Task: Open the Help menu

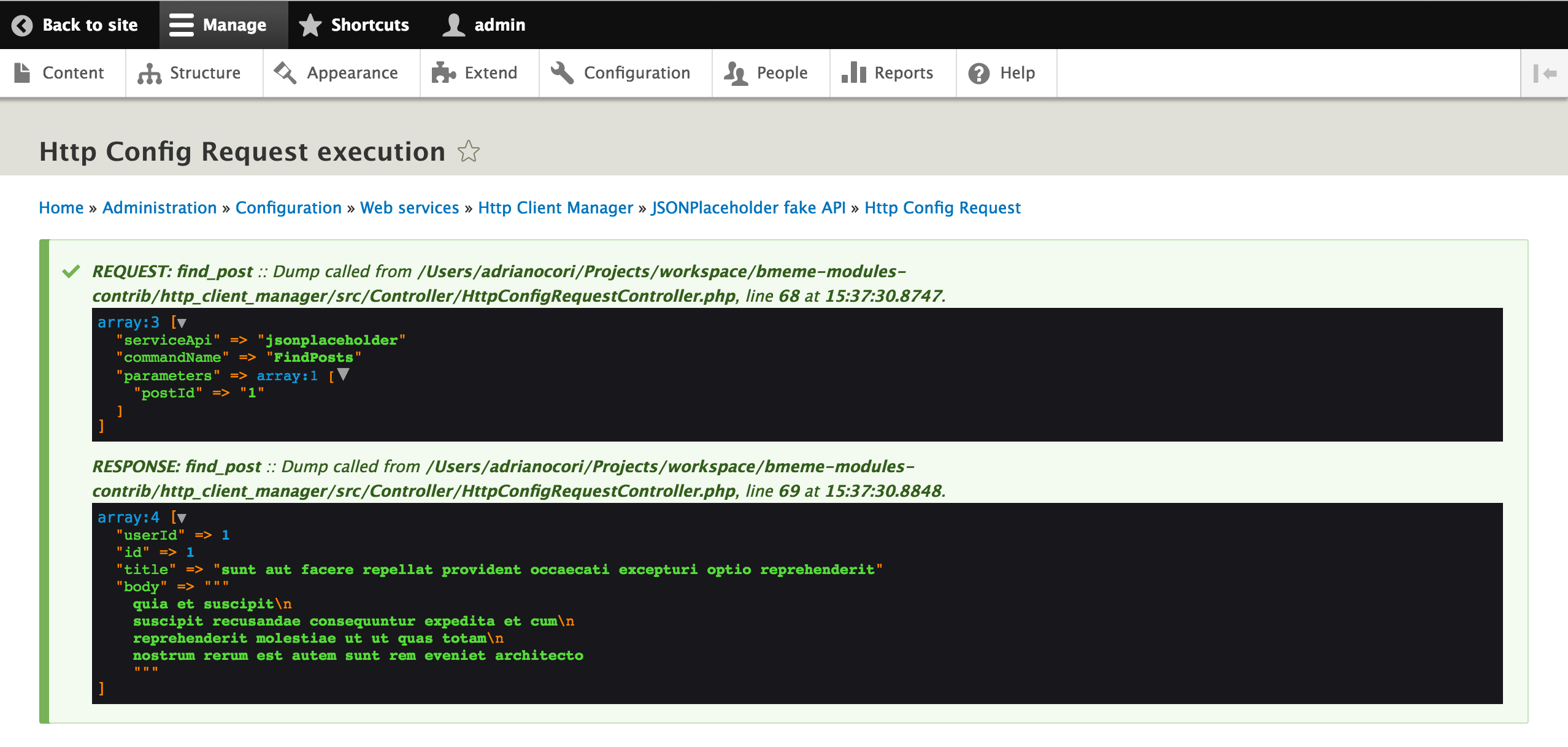Action: [1007, 73]
